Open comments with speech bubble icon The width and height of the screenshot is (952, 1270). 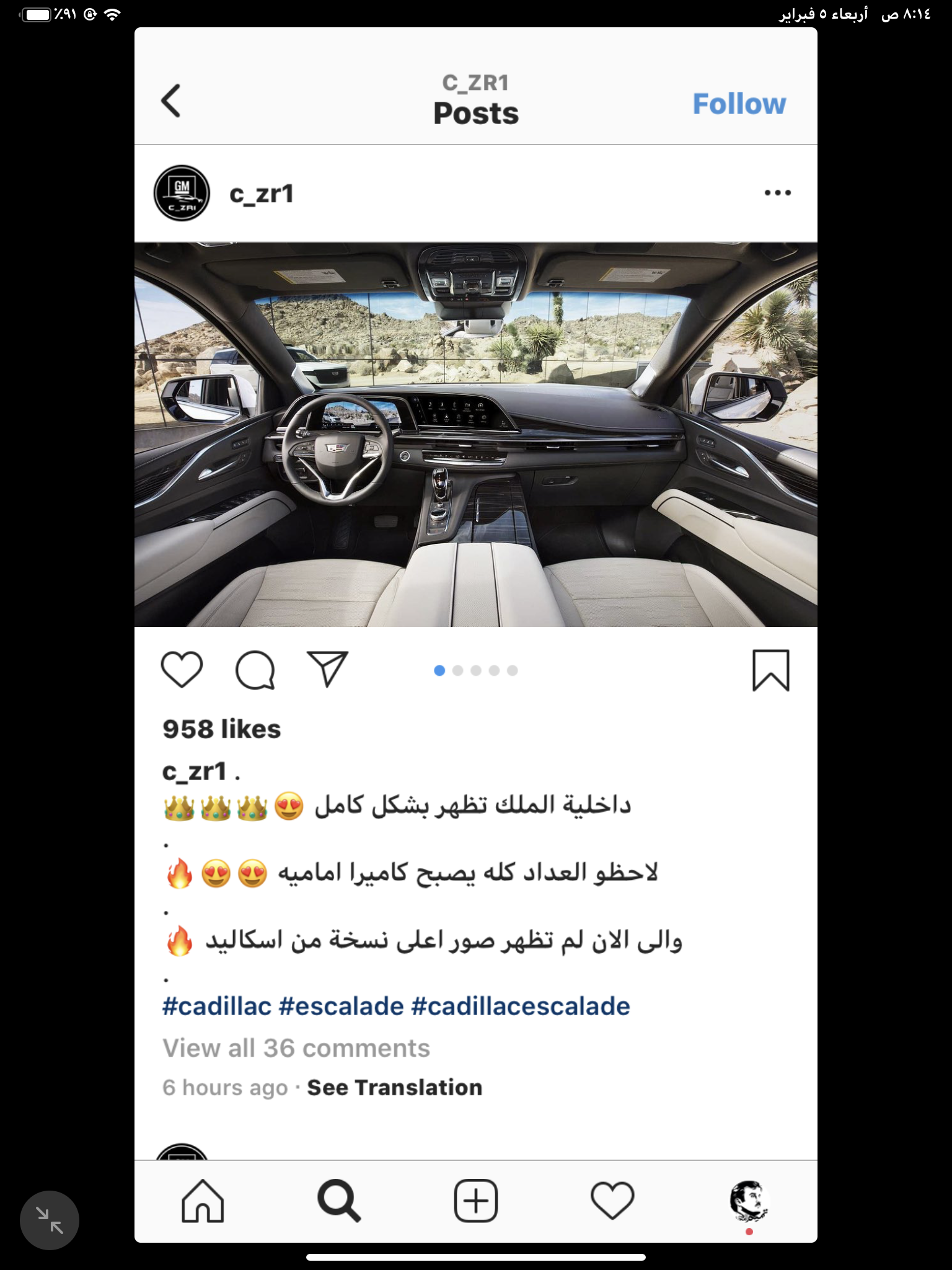click(255, 670)
